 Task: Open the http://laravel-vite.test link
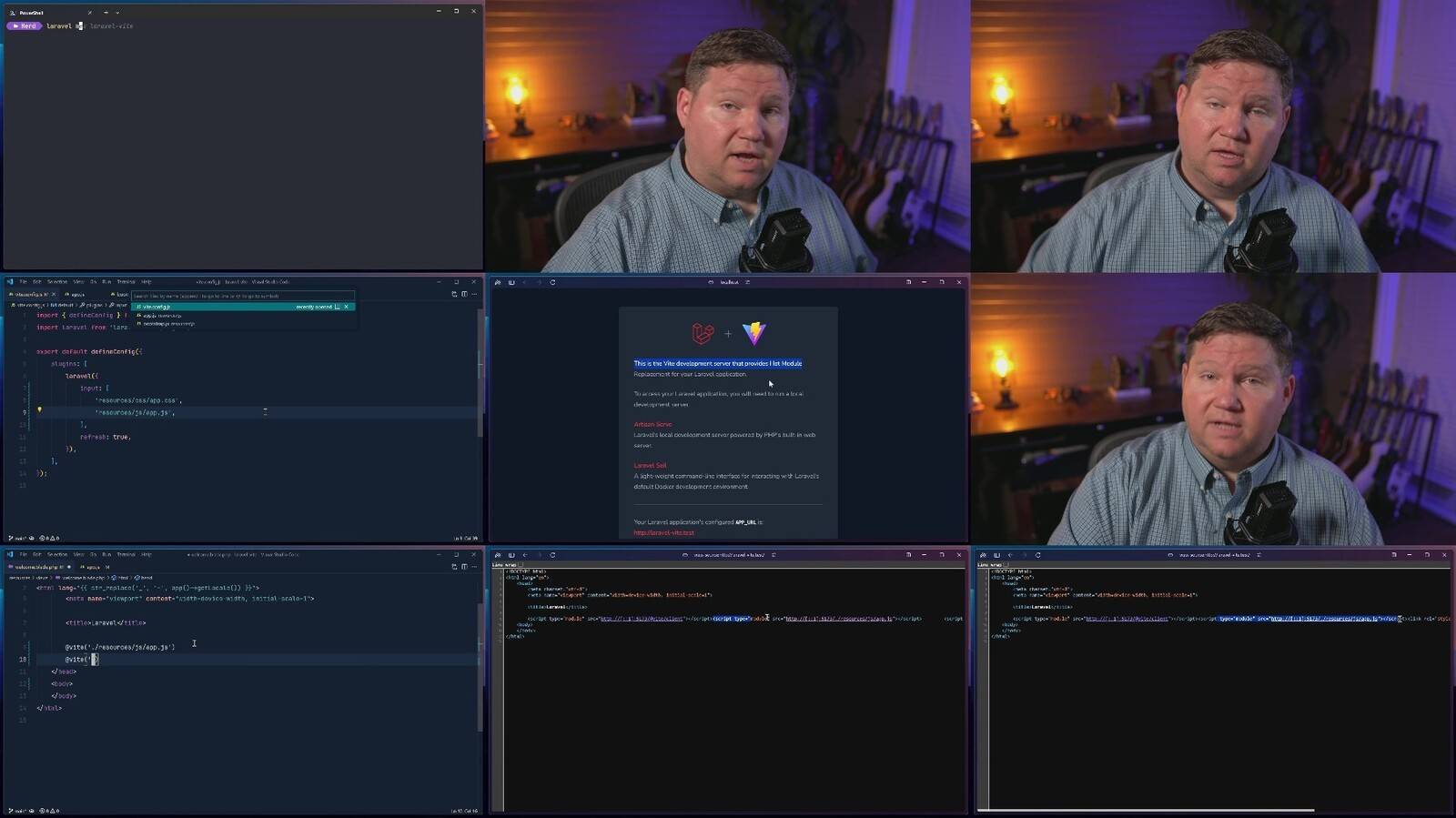pos(663,533)
